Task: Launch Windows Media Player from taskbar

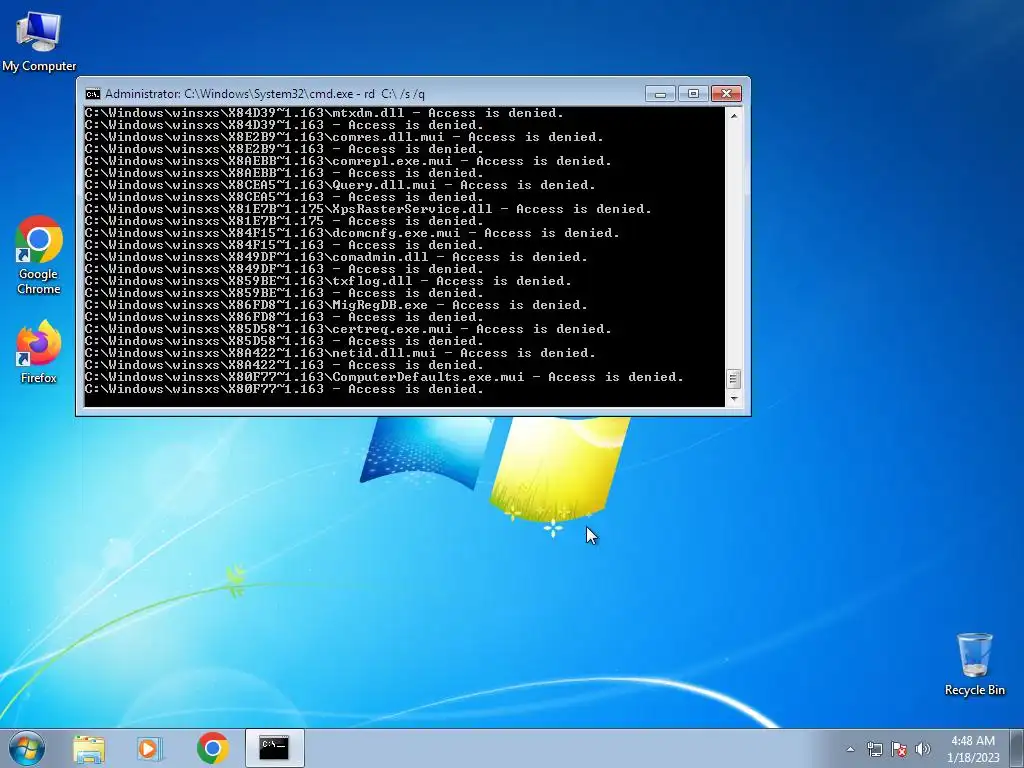Action: pos(150,749)
